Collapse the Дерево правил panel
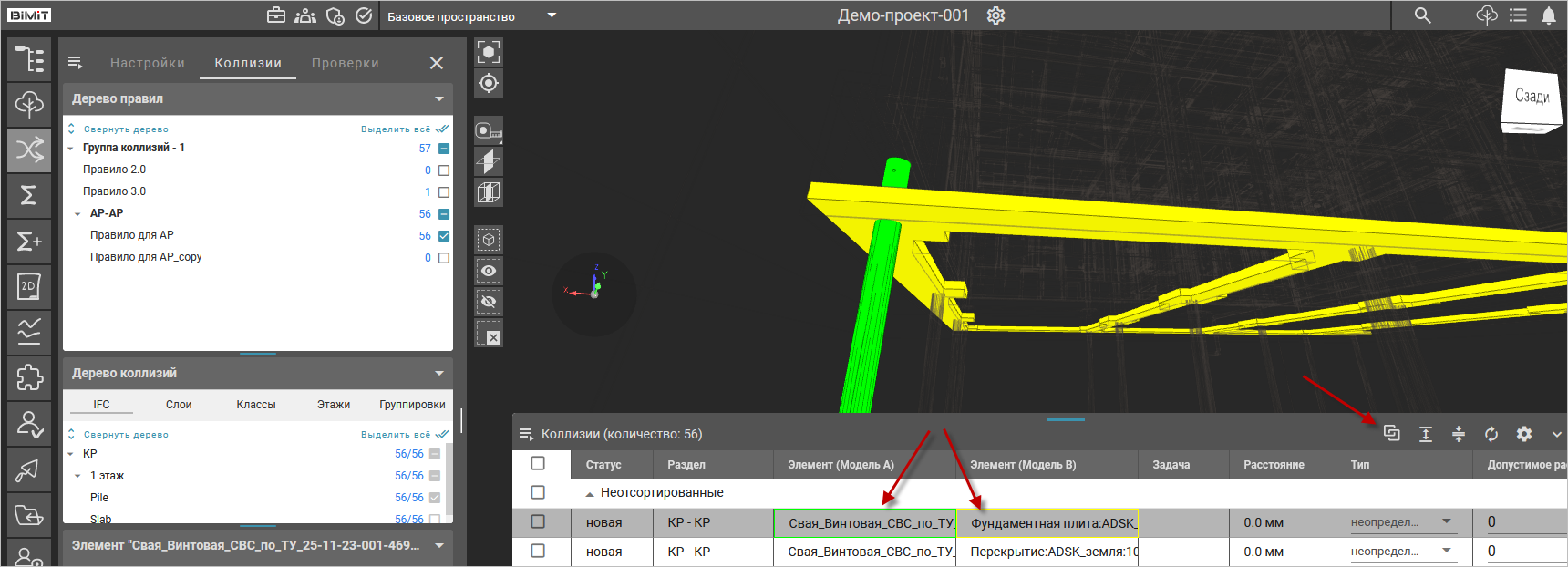Screen dimensions: 1568x567 439,98
